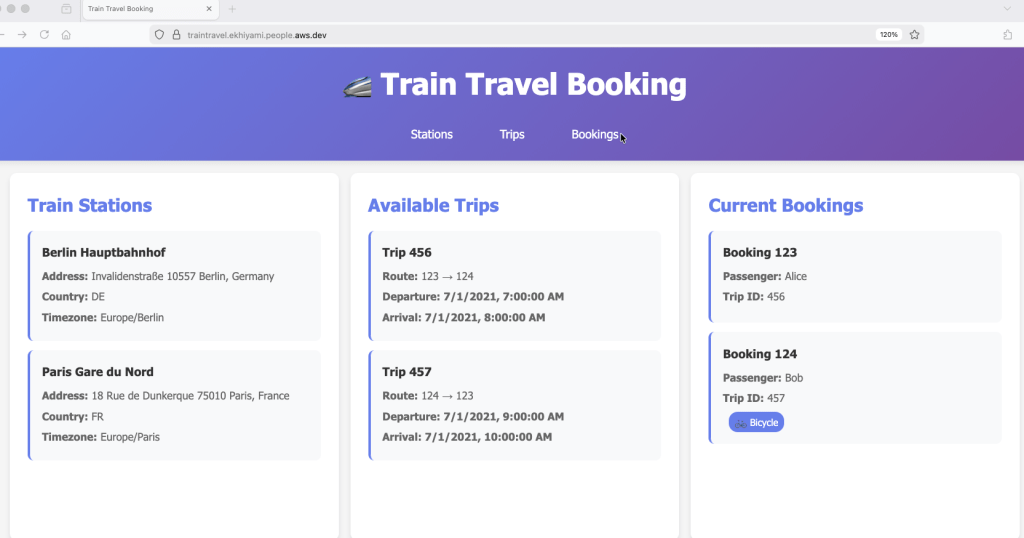The image size is (1024, 538).
Task: Click the browser reload icon
Action: pos(44,34)
